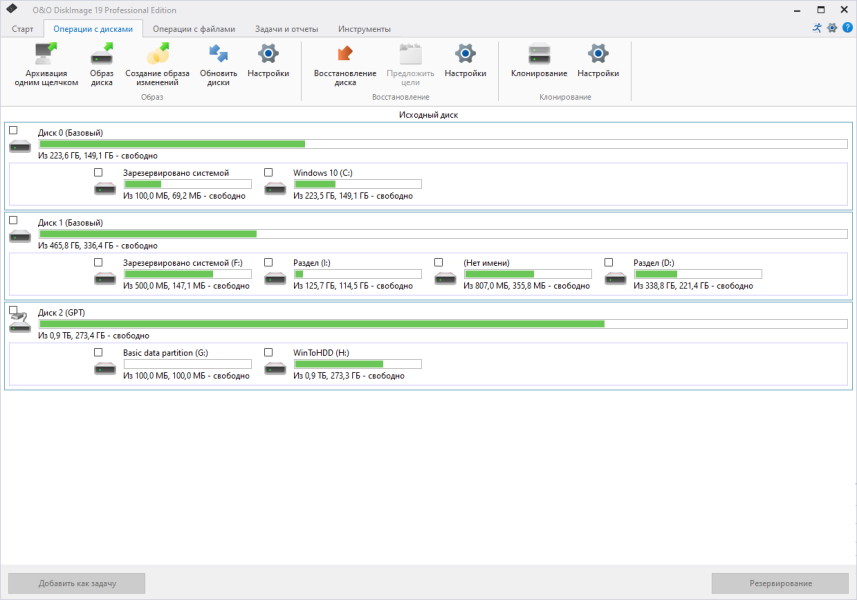Open the blue Help question mark icon
Viewport: 857px width, 600px height.
pyautogui.click(x=847, y=28)
